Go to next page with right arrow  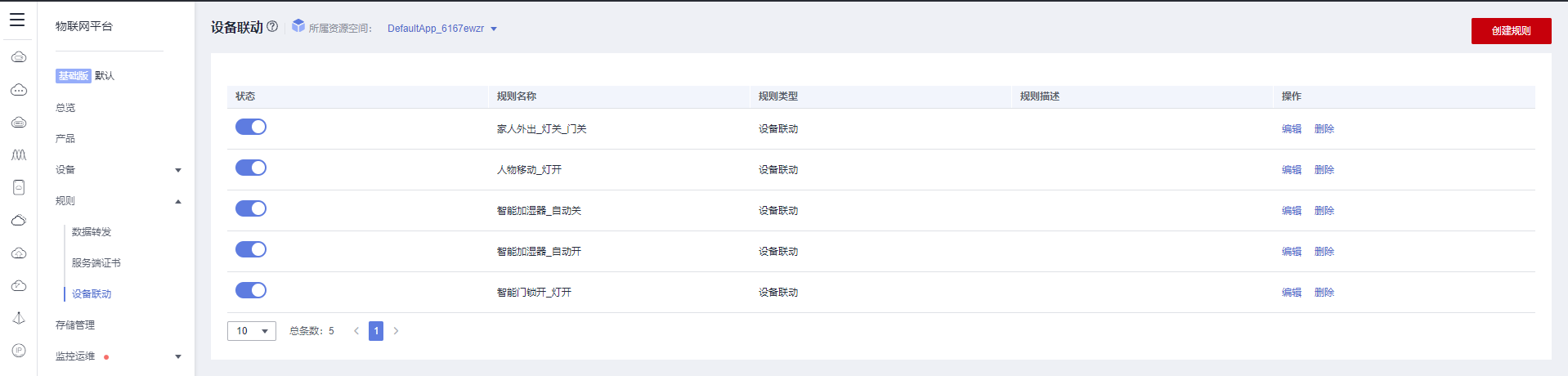point(396,331)
